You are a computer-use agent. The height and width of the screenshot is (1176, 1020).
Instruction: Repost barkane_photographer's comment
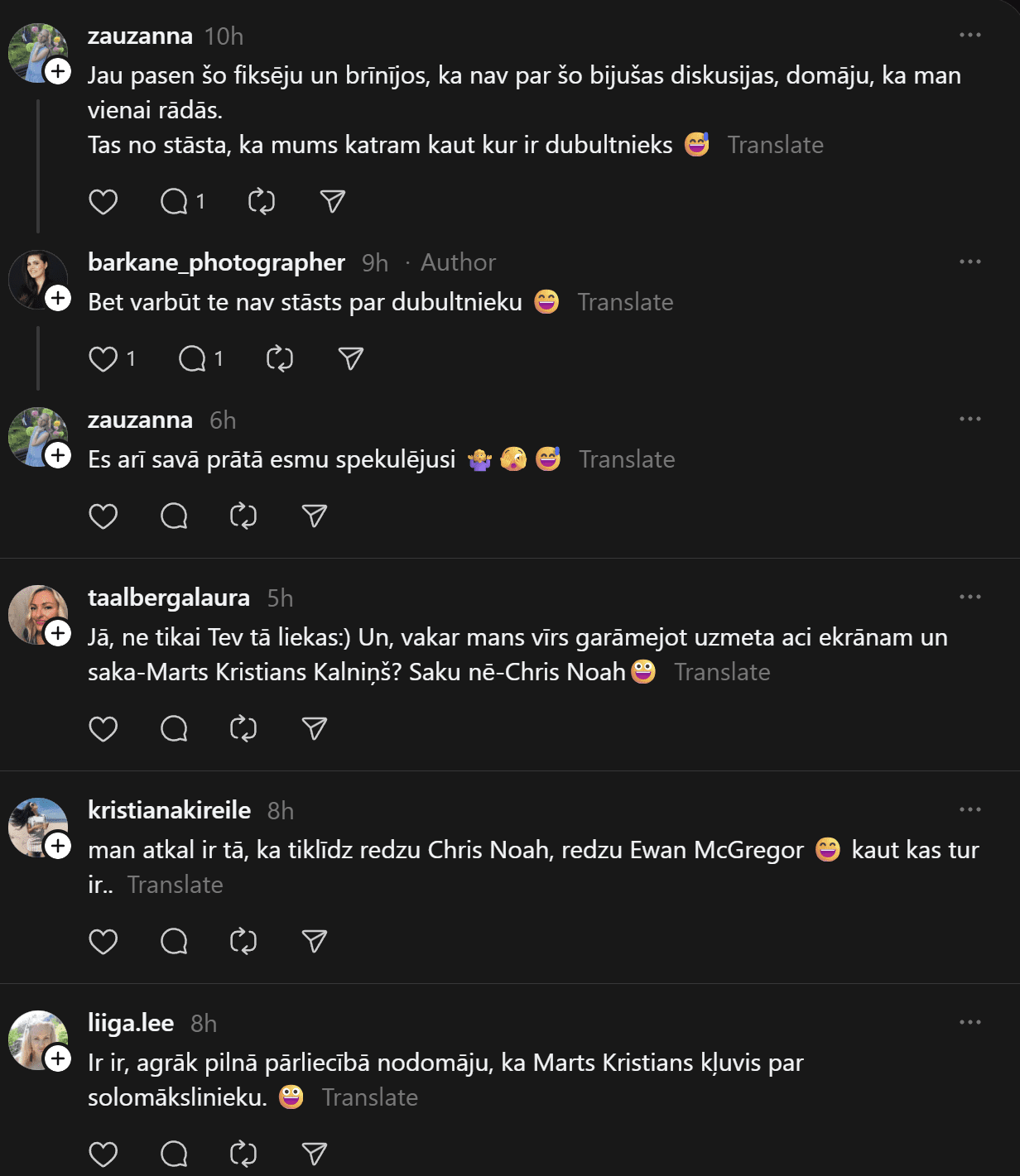(x=280, y=359)
